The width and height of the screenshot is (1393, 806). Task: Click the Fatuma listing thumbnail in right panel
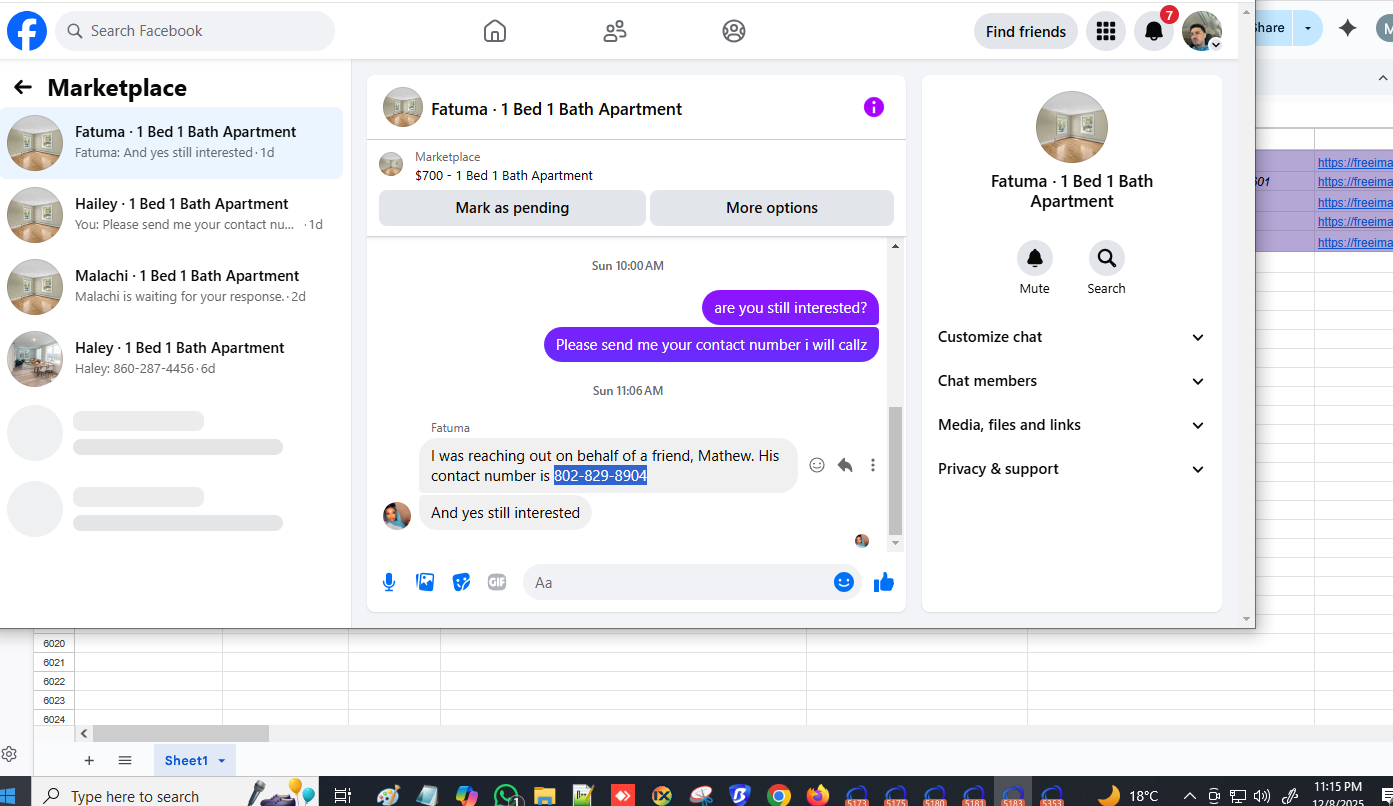1072,127
